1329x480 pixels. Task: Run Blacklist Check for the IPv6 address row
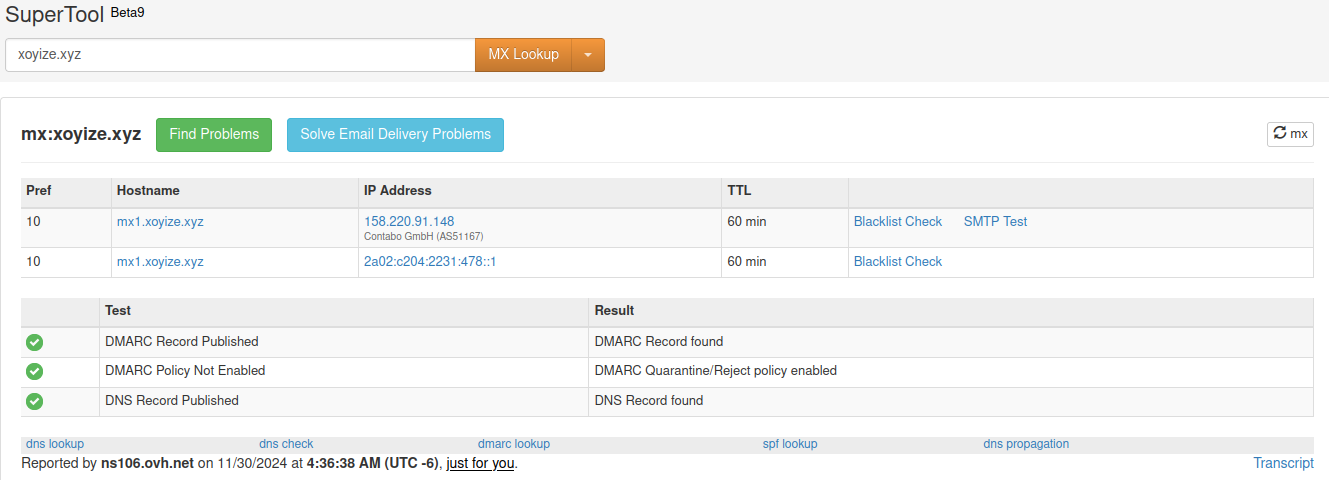tap(897, 262)
